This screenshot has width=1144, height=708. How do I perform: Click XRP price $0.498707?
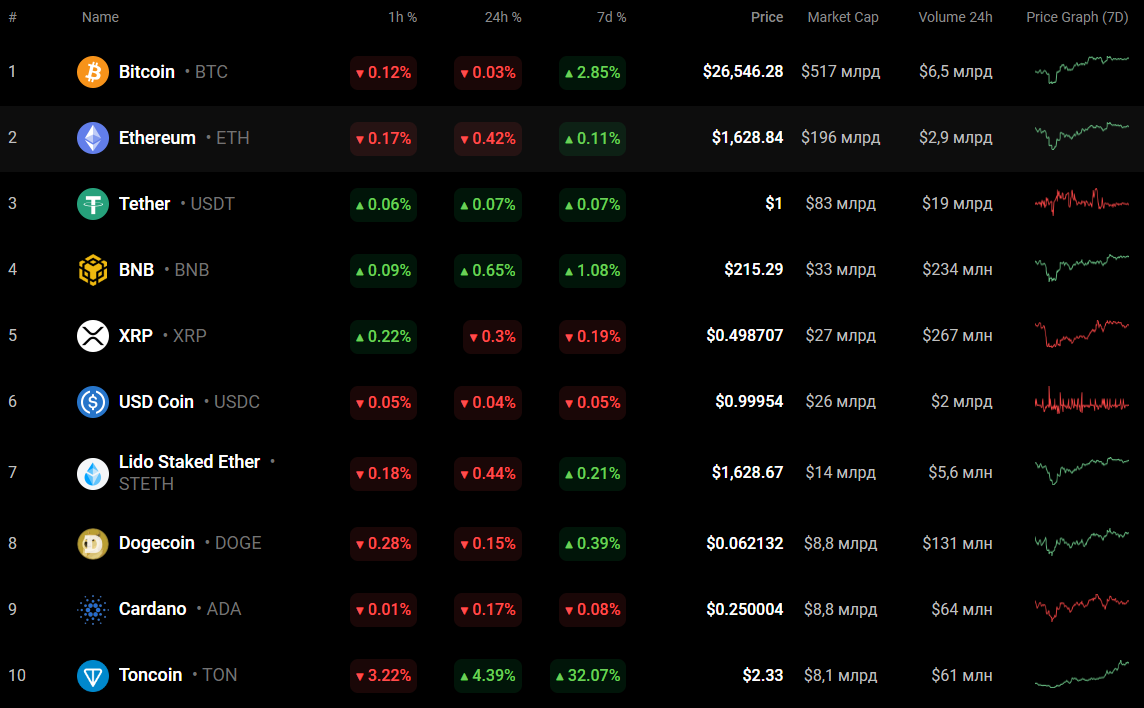click(744, 335)
